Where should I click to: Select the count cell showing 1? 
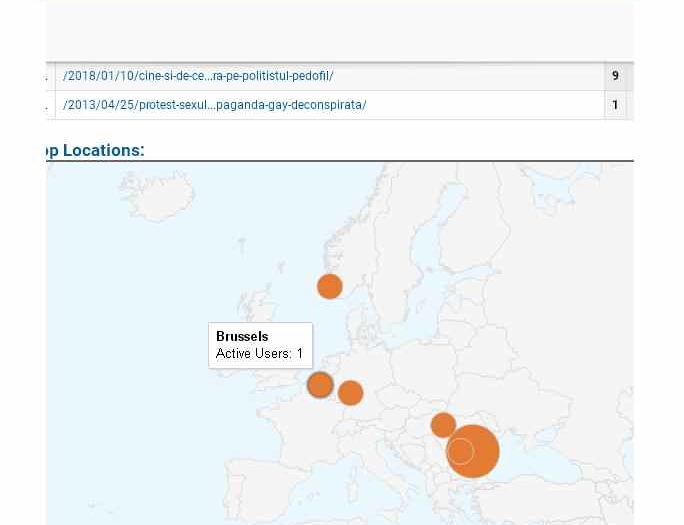tap(615, 105)
